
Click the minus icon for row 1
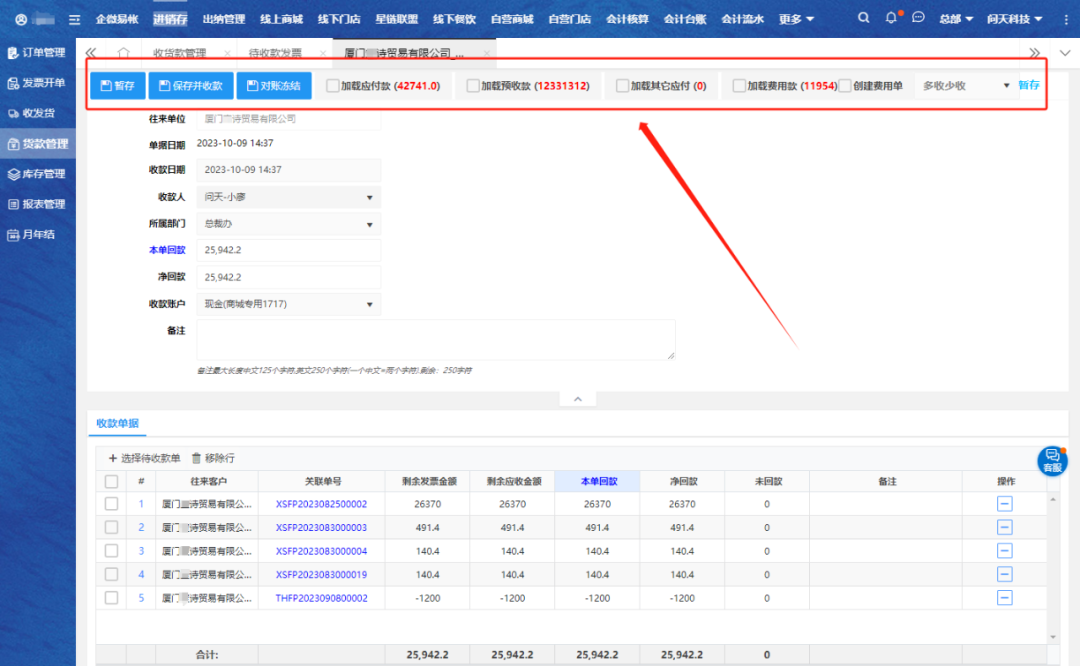tap(1004, 504)
